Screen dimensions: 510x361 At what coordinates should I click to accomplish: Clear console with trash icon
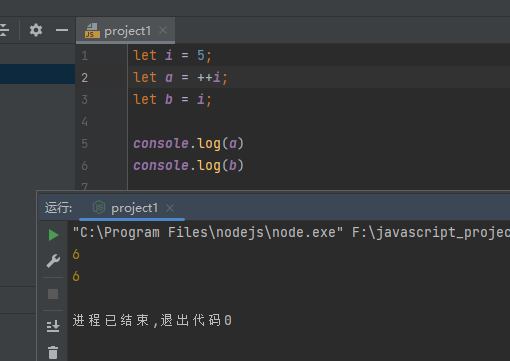[53, 352]
